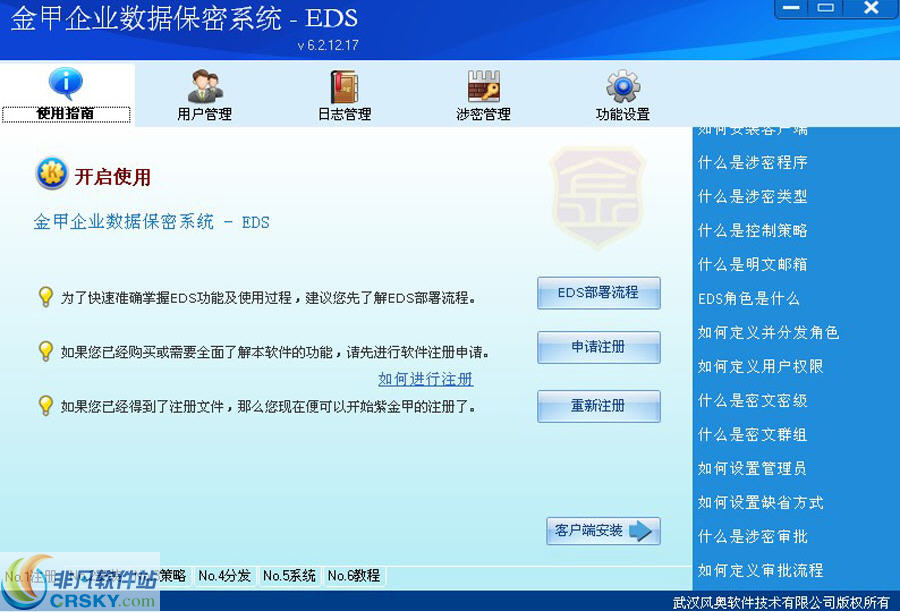Screen dimensions: 900x612
Task: Click the 申请注册 button
Action: [x=599, y=347]
